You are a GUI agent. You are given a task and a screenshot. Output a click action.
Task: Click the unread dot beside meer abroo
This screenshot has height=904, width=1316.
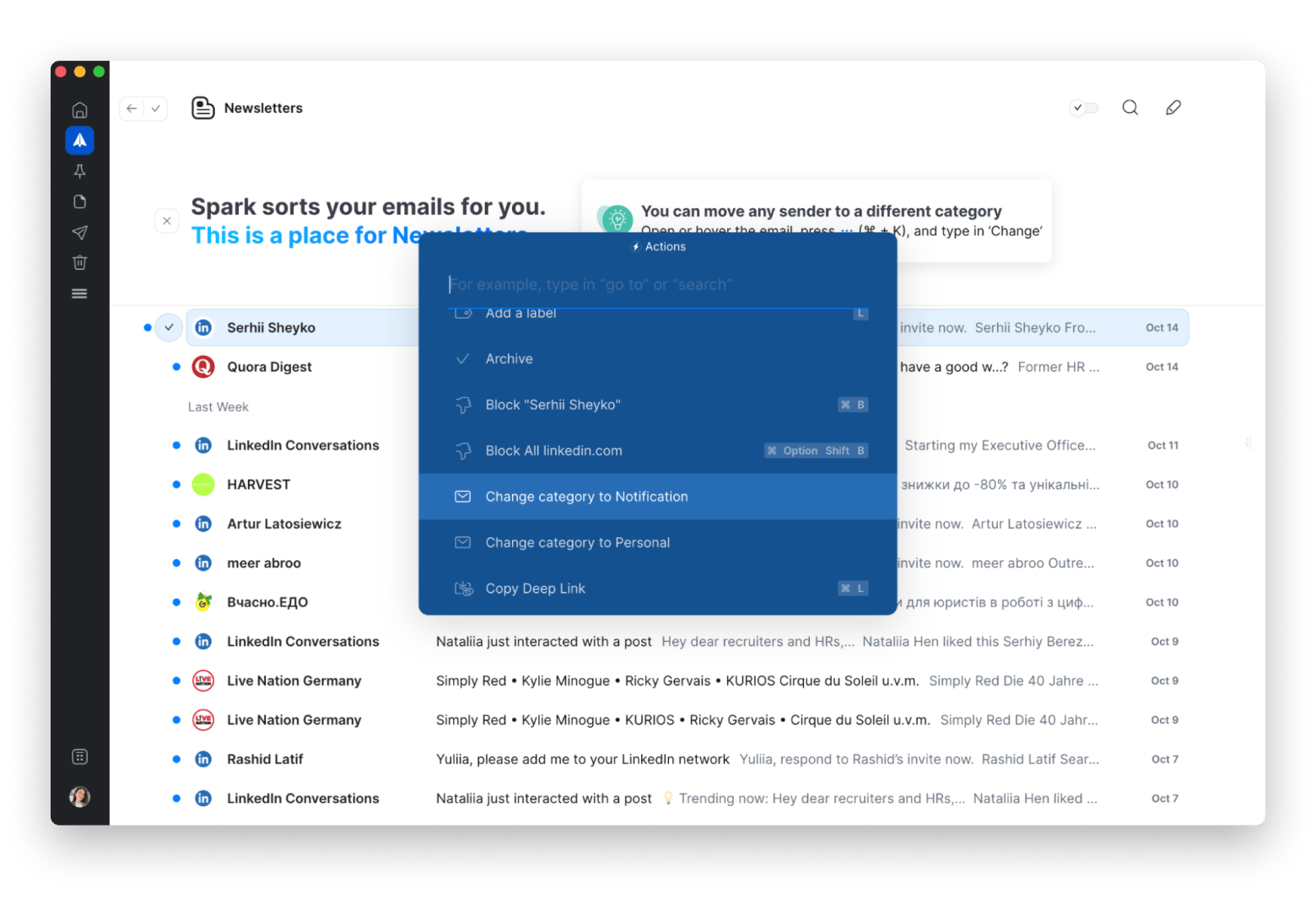tap(176, 563)
